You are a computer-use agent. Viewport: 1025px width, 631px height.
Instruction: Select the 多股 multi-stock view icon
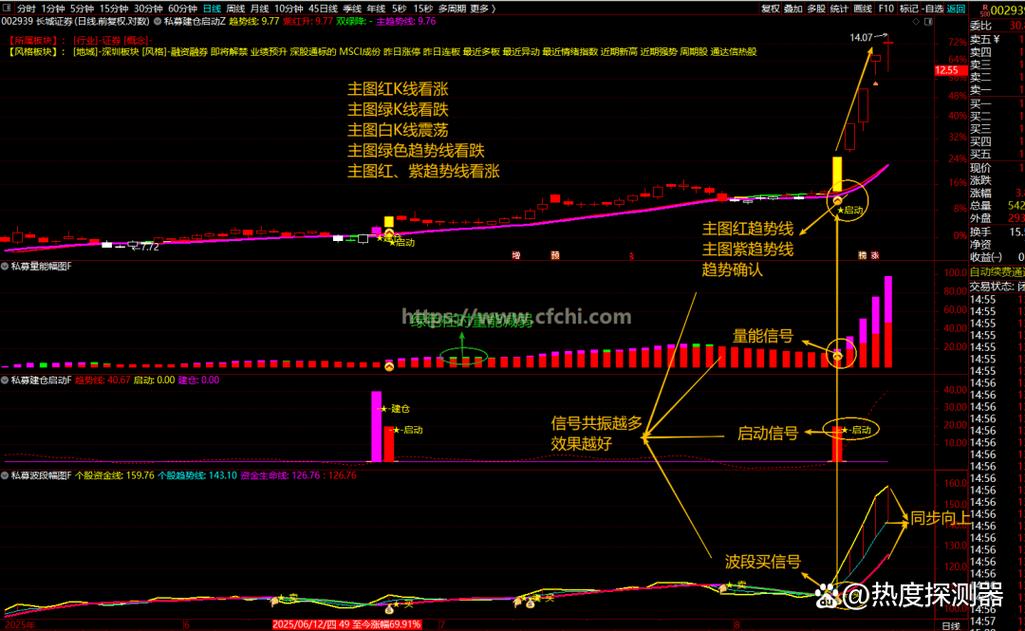pyautogui.click(x=816, y=7)
